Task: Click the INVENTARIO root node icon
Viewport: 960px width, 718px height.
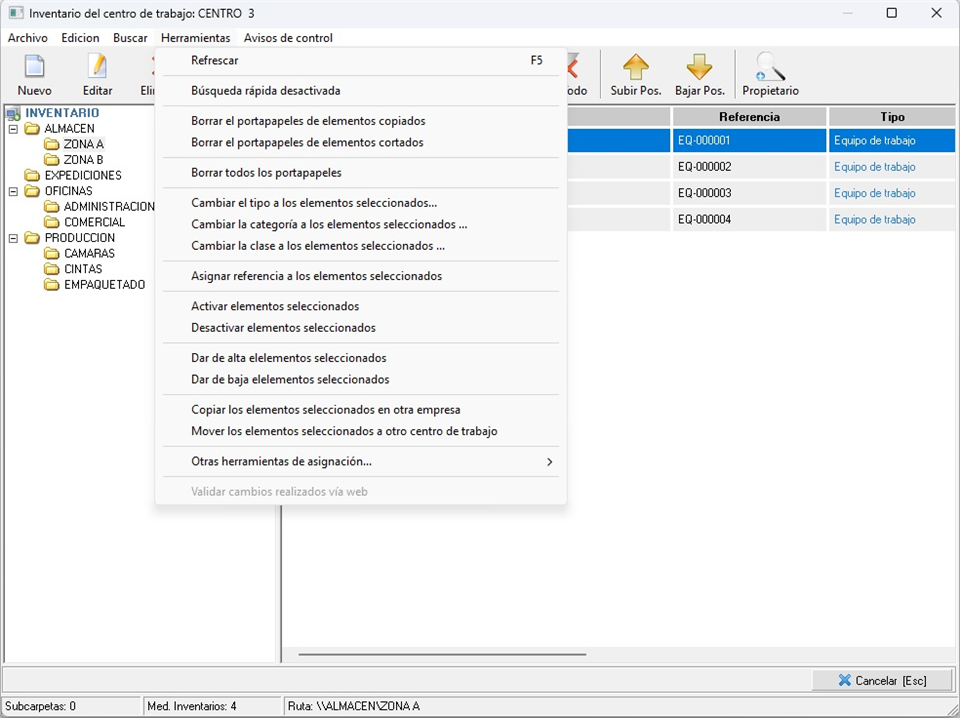Action: point(13,114)
